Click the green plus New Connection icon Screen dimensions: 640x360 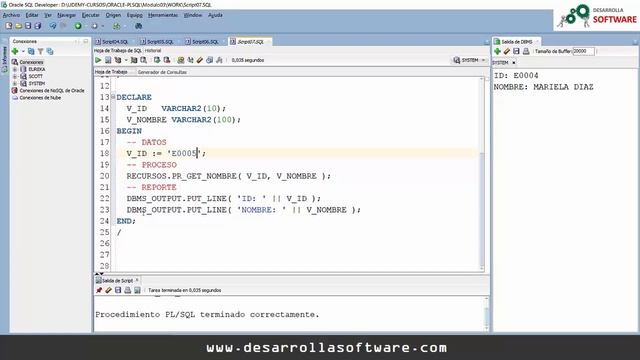point(15,51)
